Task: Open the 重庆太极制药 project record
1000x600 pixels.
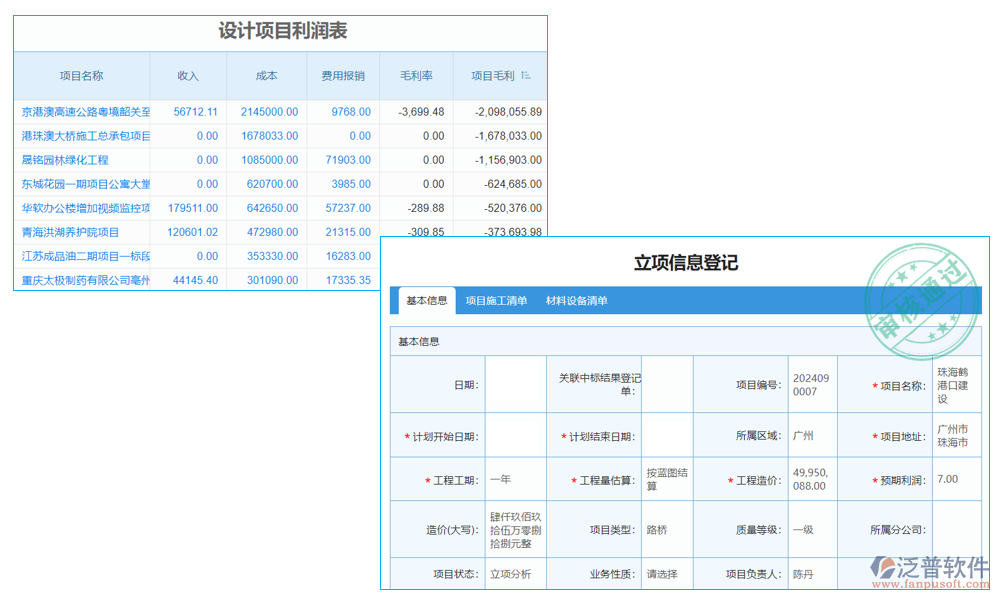Action: click(80, 280)
